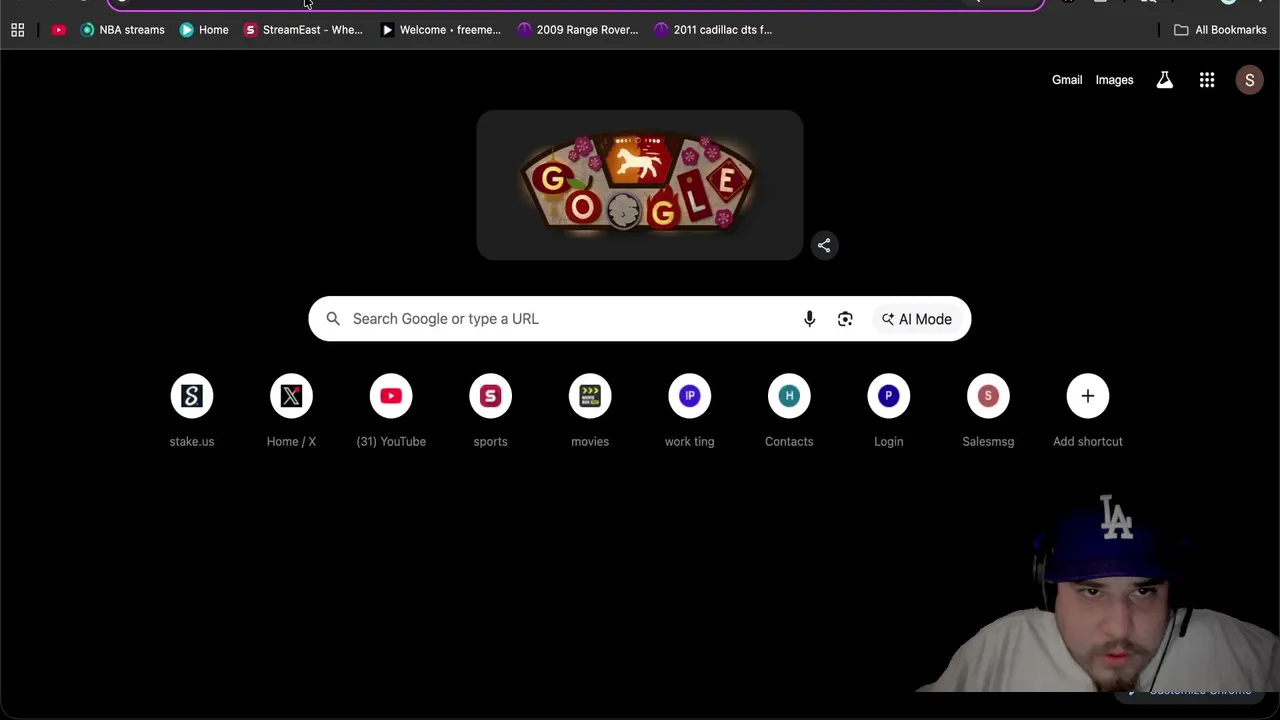Search by image with Google Lens
Image resolution: width=1280 pixels, height=720 pixels.
[x=845, y=319]
